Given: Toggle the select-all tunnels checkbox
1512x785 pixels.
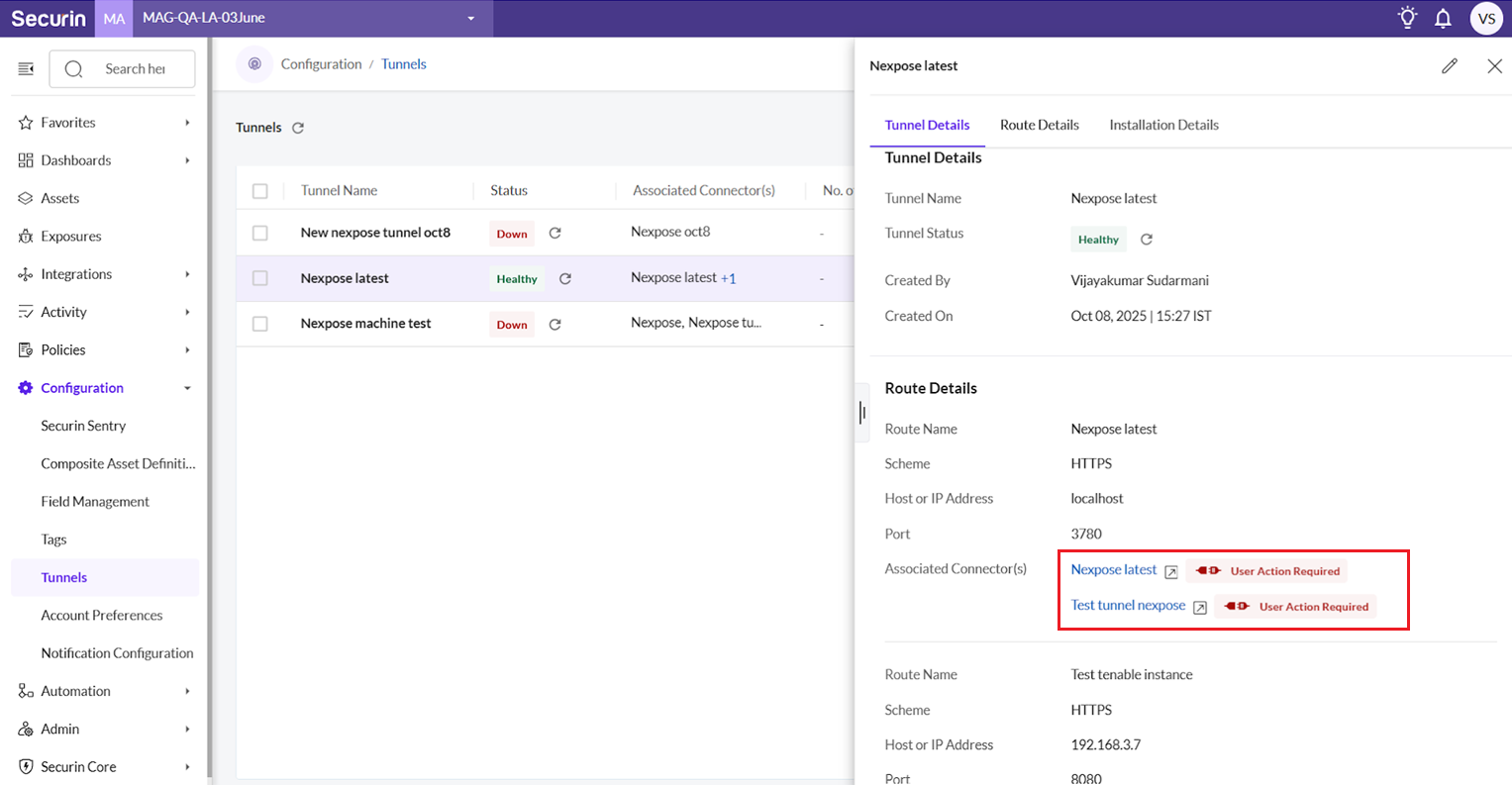Looking at the screenshot, I should 260,191.
